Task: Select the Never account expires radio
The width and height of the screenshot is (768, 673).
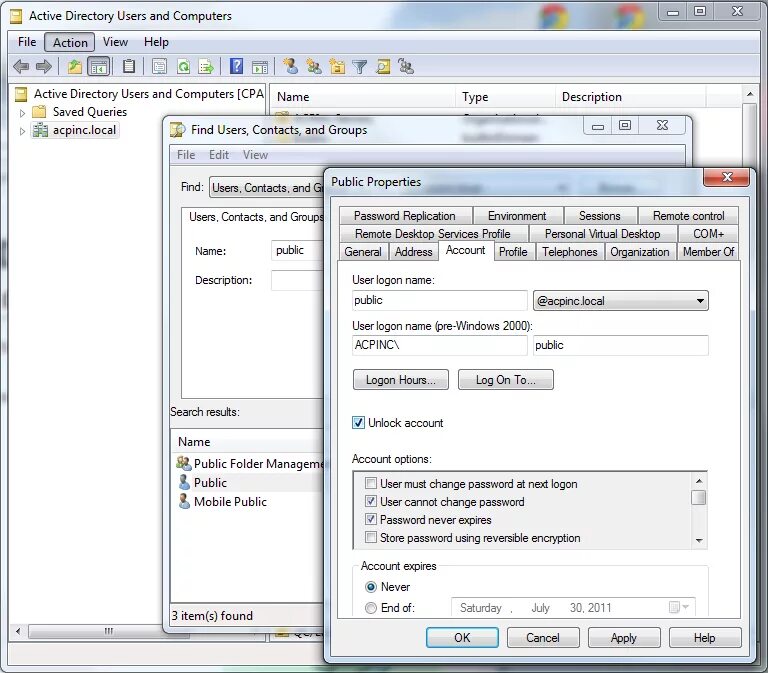Action: 371,587
